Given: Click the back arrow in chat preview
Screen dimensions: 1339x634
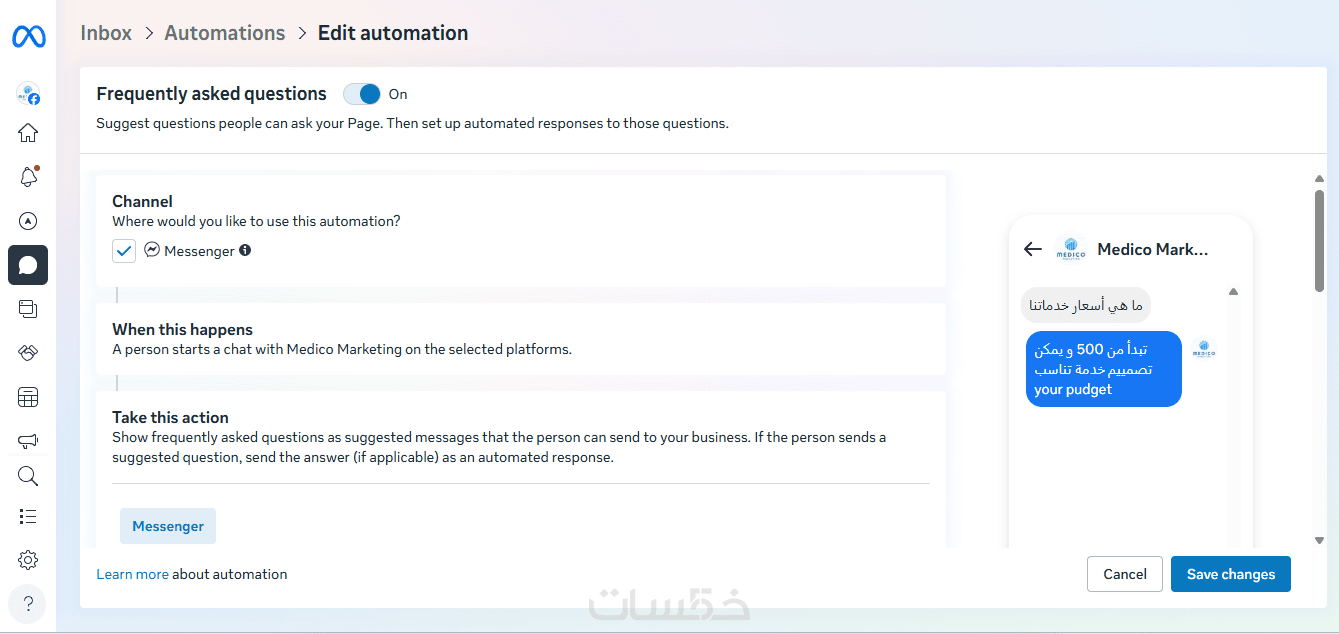Looking at the screenshot, I should coord(1033,249).
